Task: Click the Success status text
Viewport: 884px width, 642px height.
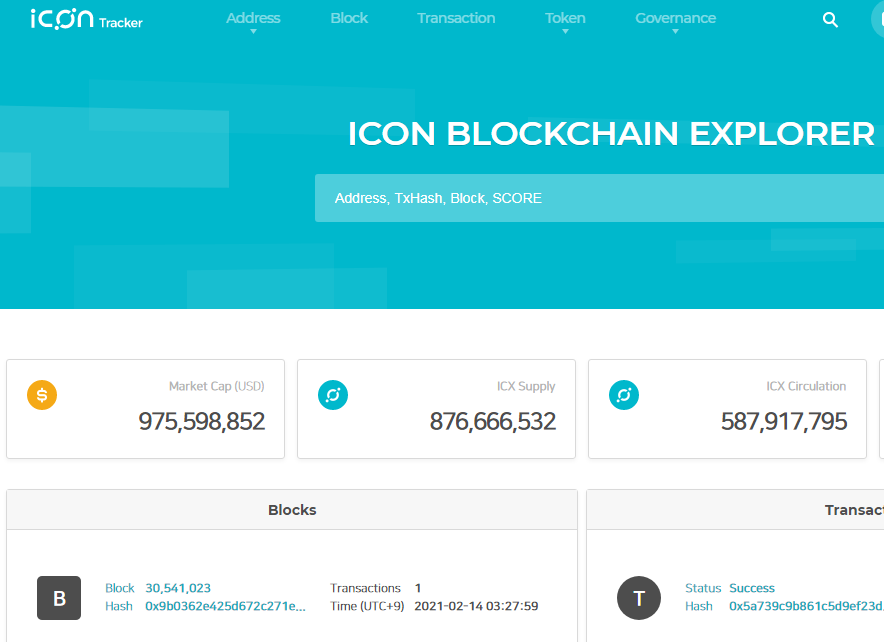Action: coord(752,588)
